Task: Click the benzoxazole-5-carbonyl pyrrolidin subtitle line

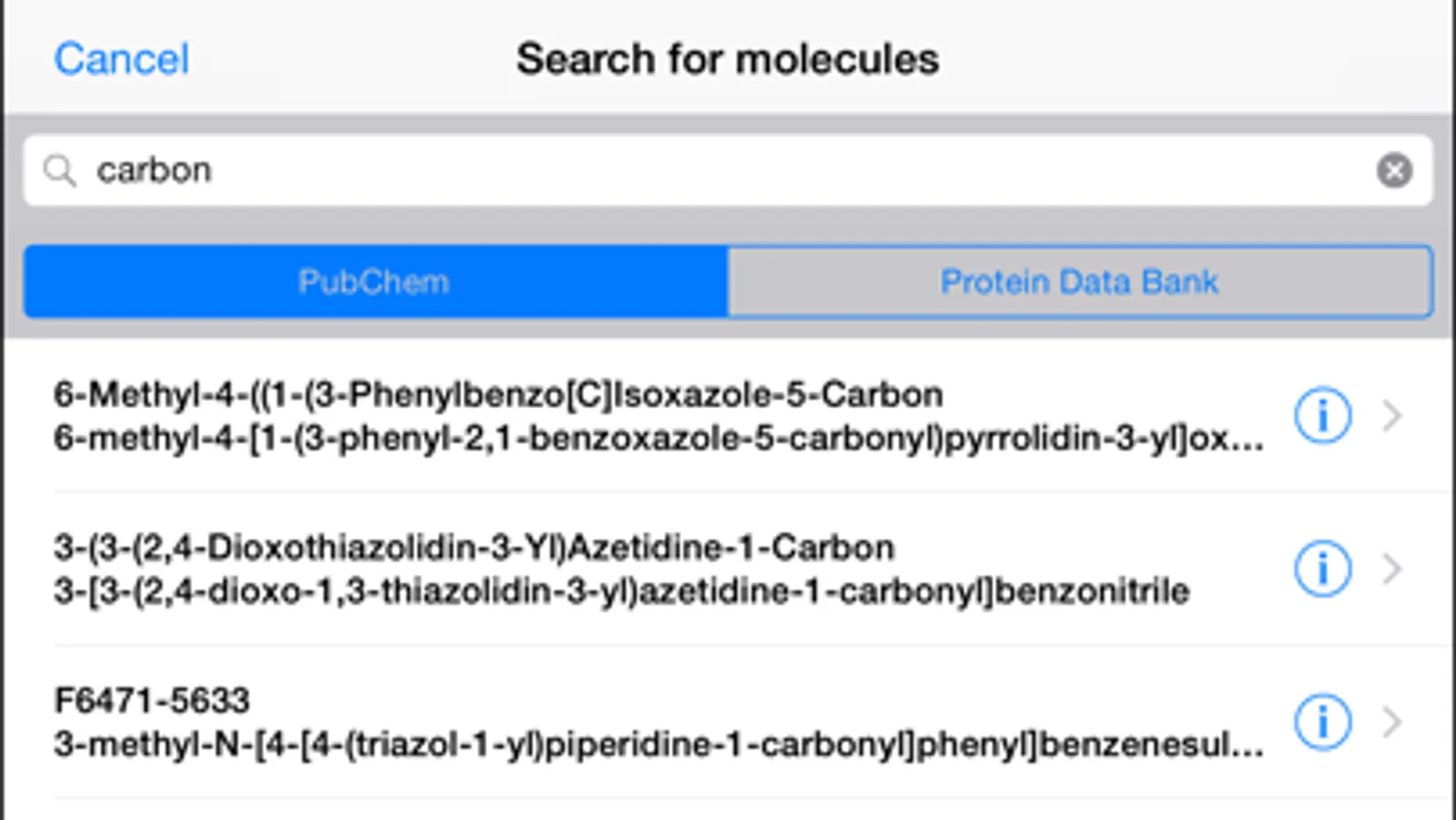Action: (x=657, y=439)
